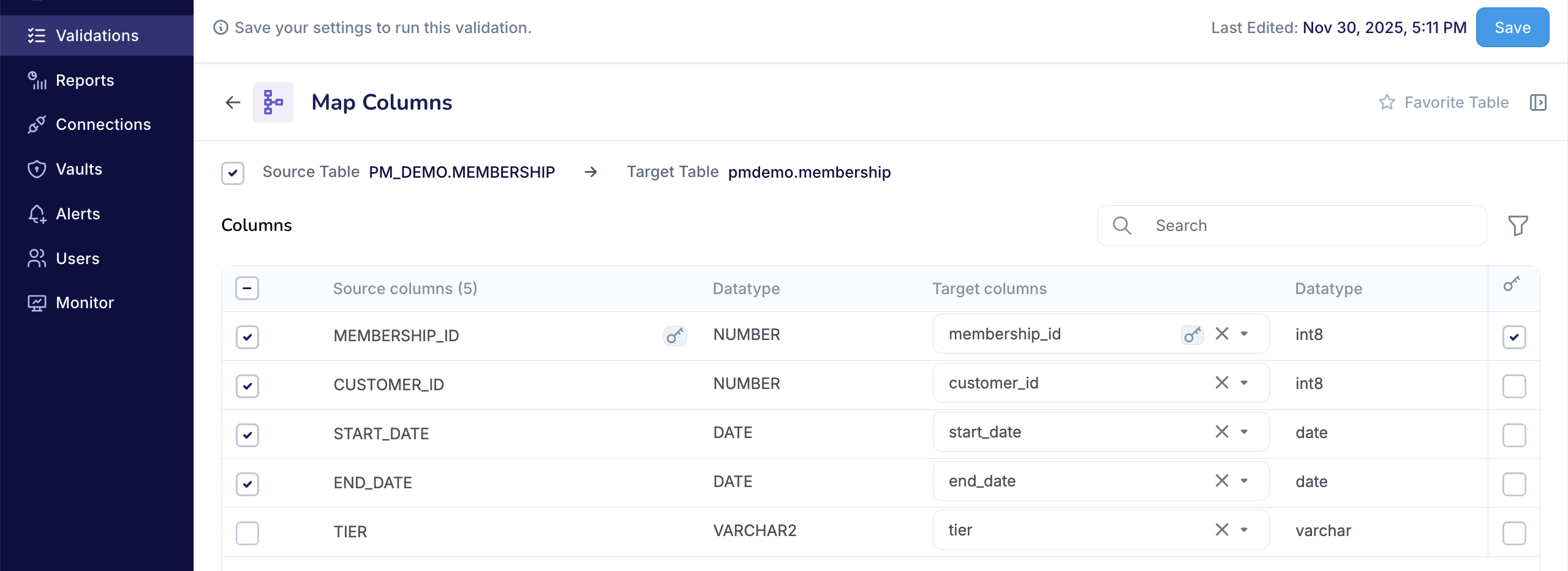Open the Alerts page
The width and height of the screenshot is (1568, 571).
click(x=78, y=214)
